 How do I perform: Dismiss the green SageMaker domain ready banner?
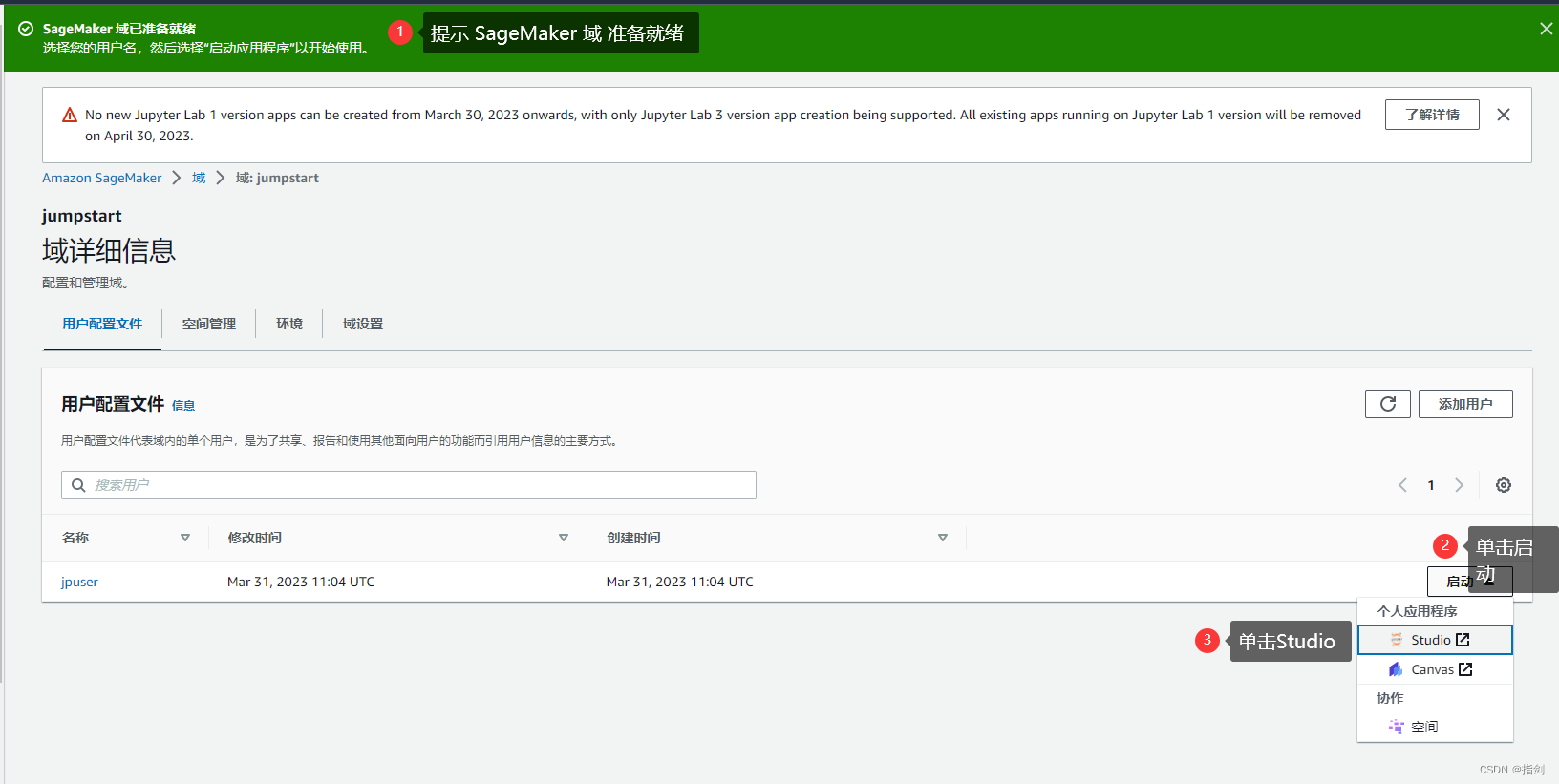1546,29
